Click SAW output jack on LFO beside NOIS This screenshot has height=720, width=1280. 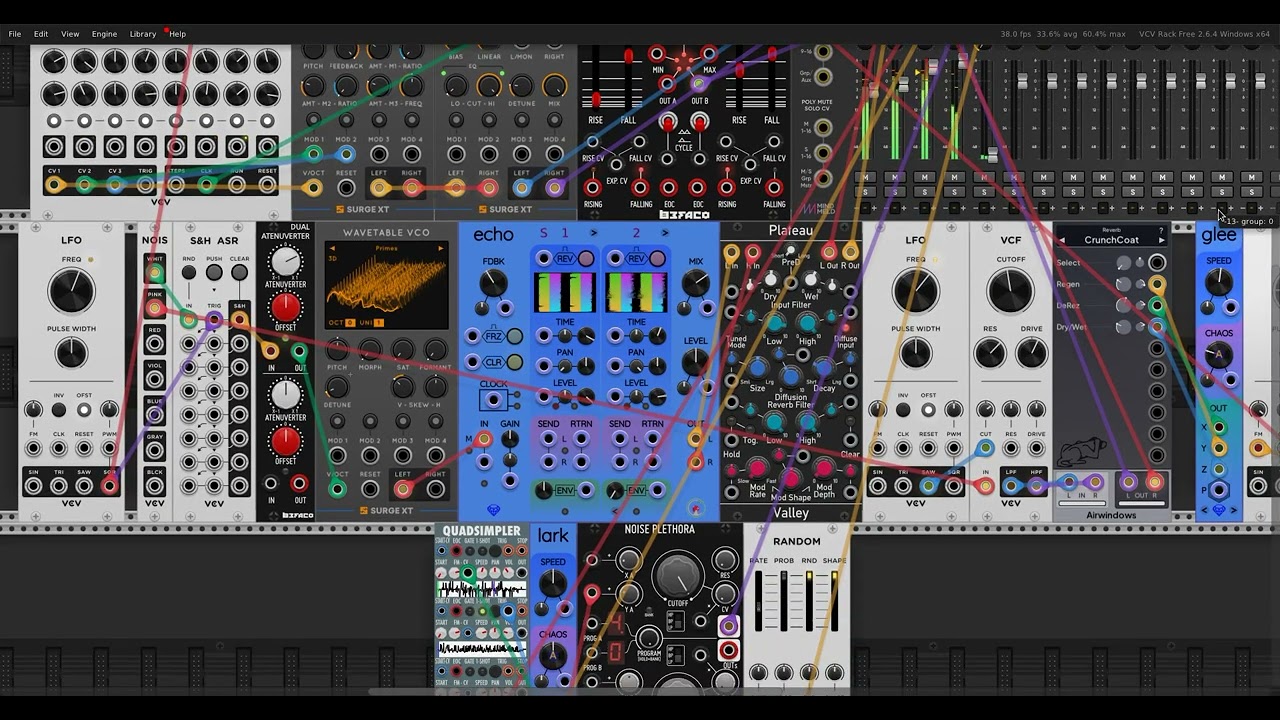[84, 487]
